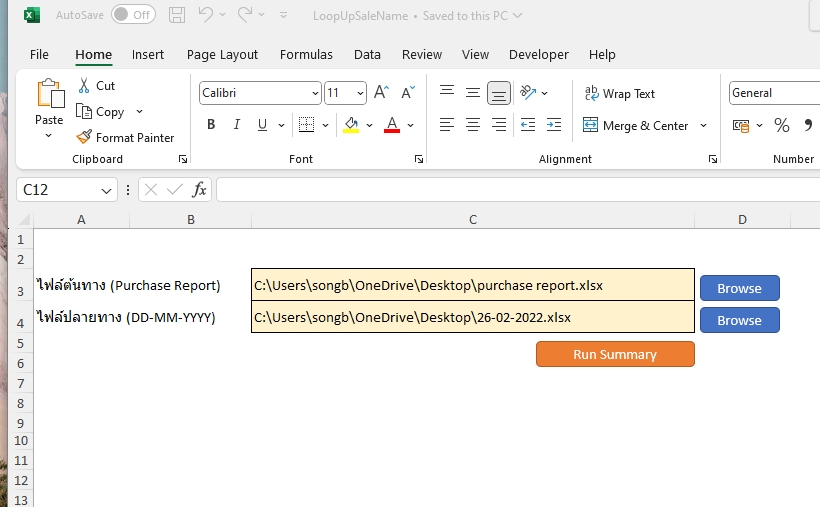Click Merge & Center button

tap(635, 126)
